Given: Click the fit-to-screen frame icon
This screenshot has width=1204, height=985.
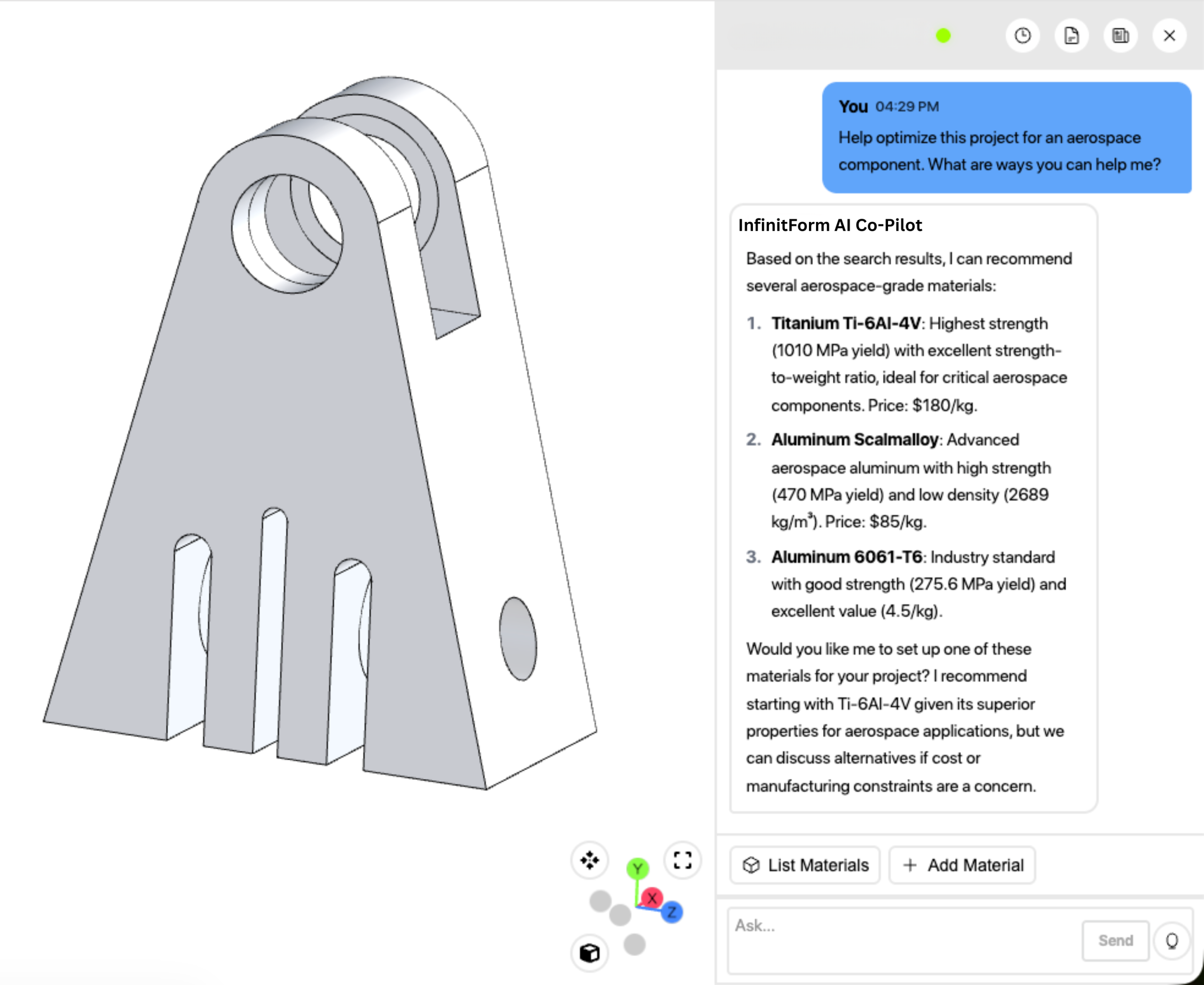Looking at the screenshot, I should pyautogui.click(x=682, y=860).
